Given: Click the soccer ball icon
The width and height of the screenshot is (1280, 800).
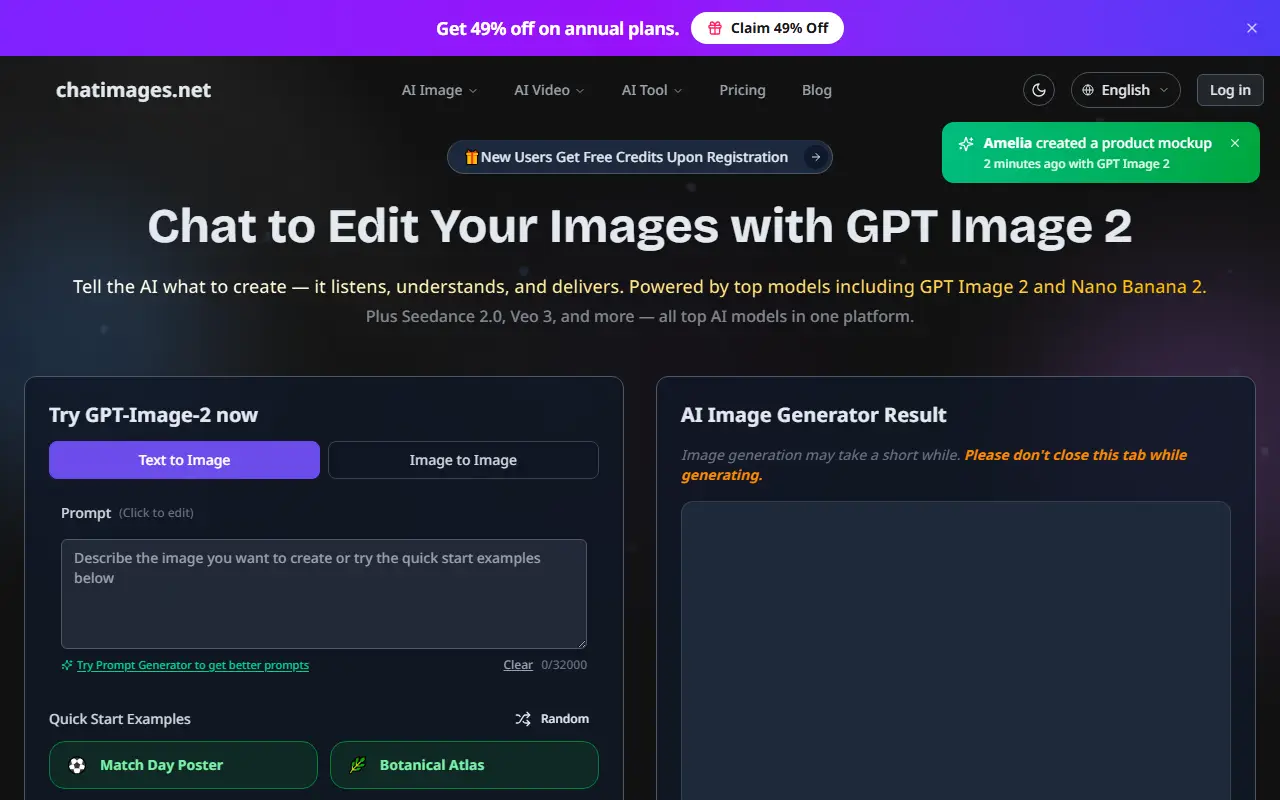Looking at the screenshot, I should click(x=77, y=766).
